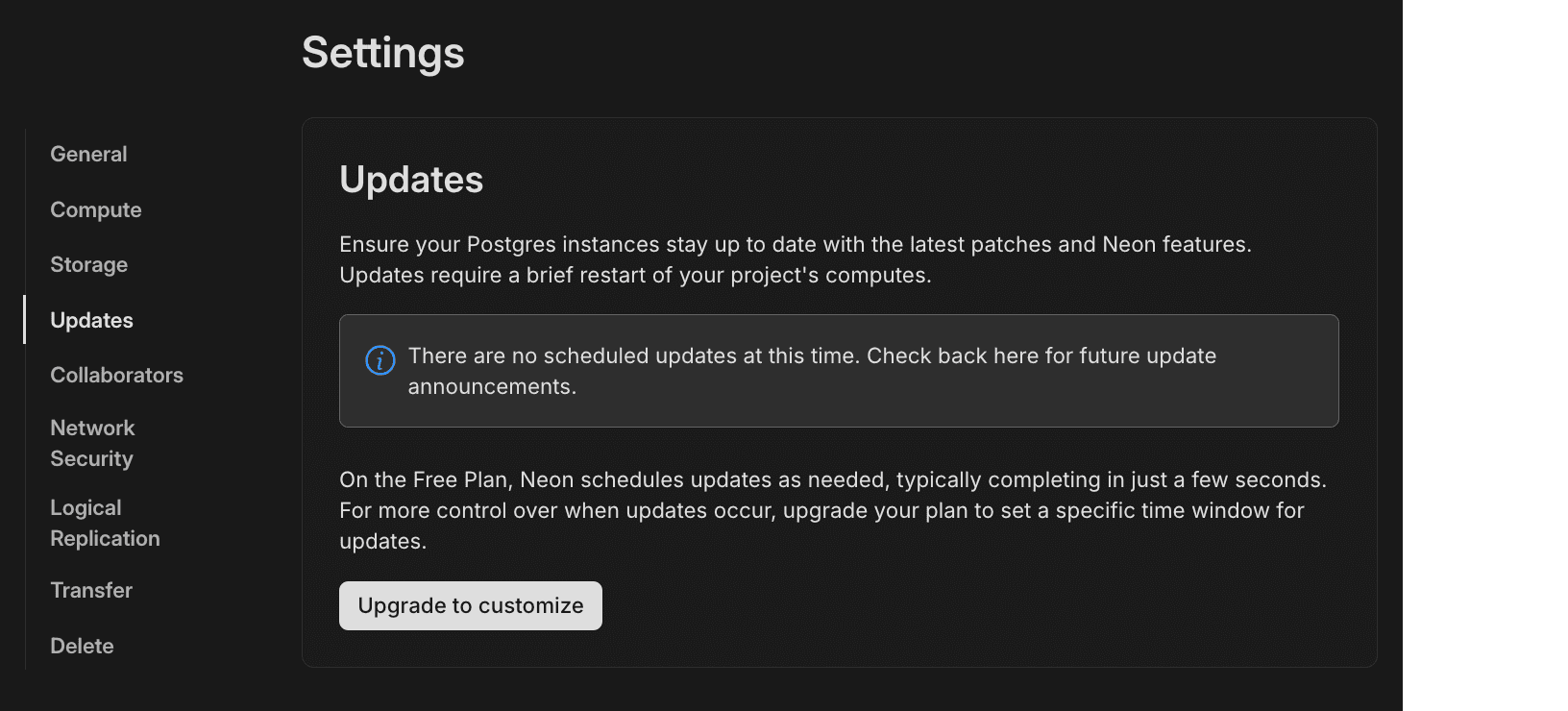The image size is (1568, 711).
Task: Switch to the Compute settings section
Action: tap(95, 209)
